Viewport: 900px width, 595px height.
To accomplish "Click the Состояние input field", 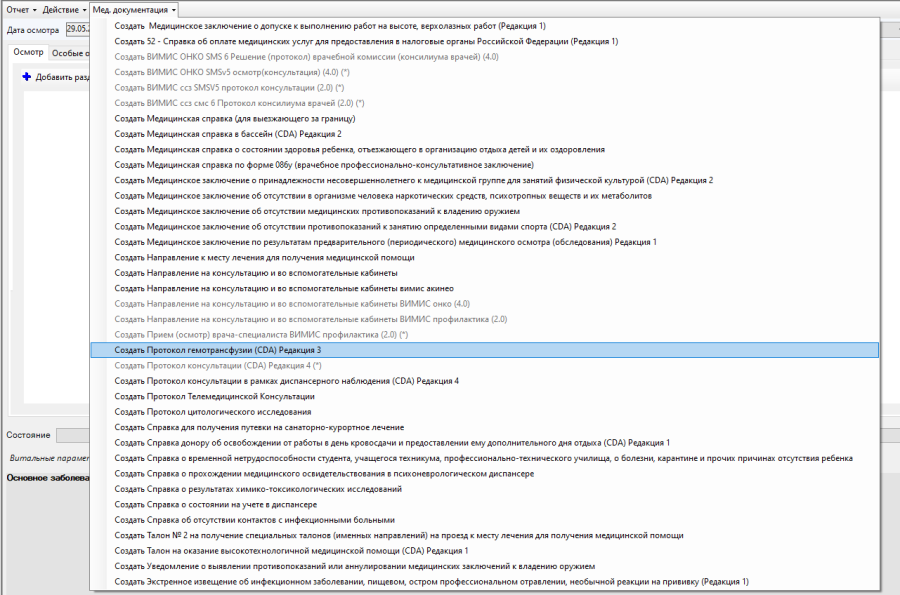I will (x=73, y=435).
